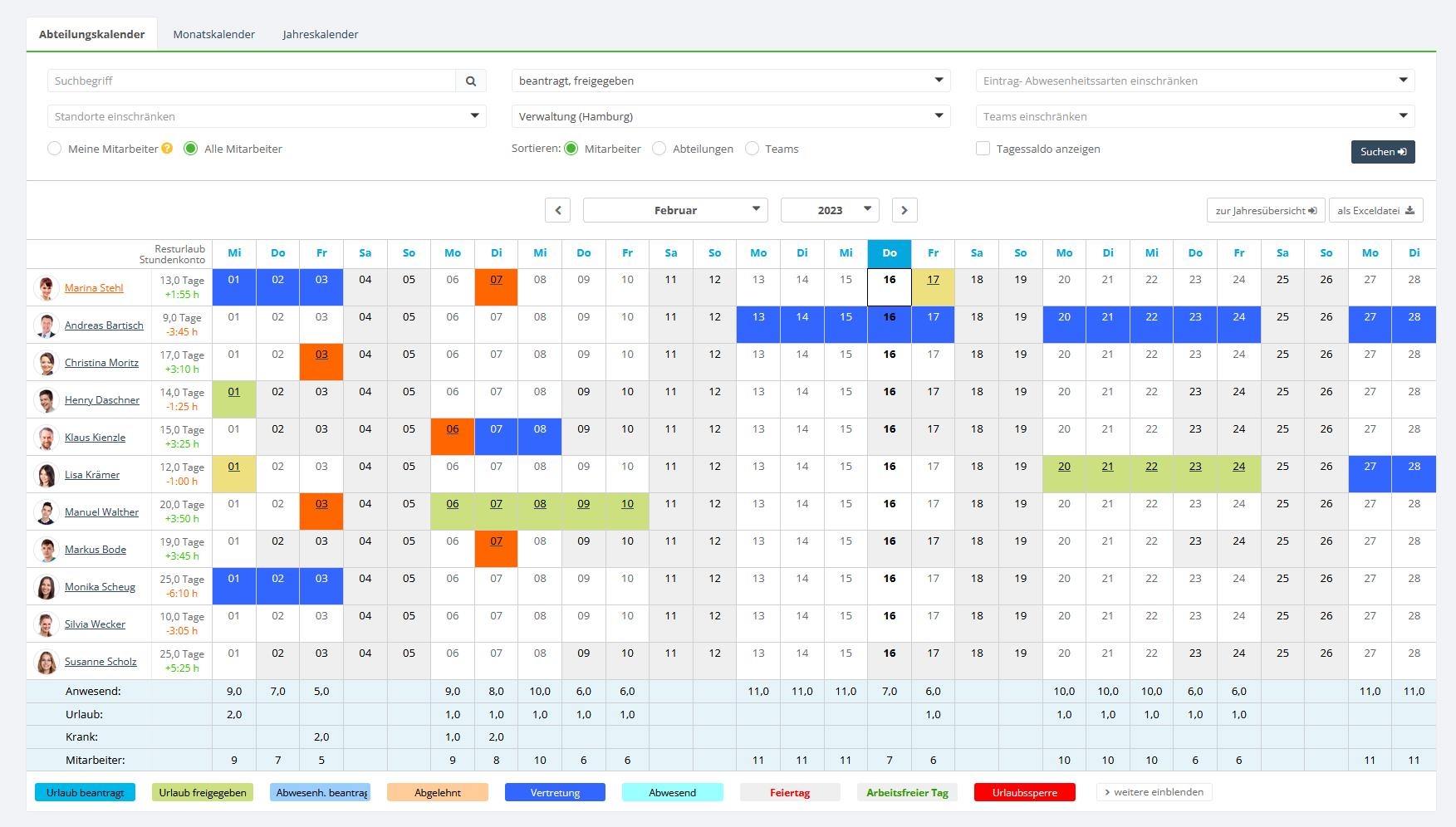Select the Meine Mitarbeiter radio button
This screenshot has height=827, width=1456.
(55, 149)
